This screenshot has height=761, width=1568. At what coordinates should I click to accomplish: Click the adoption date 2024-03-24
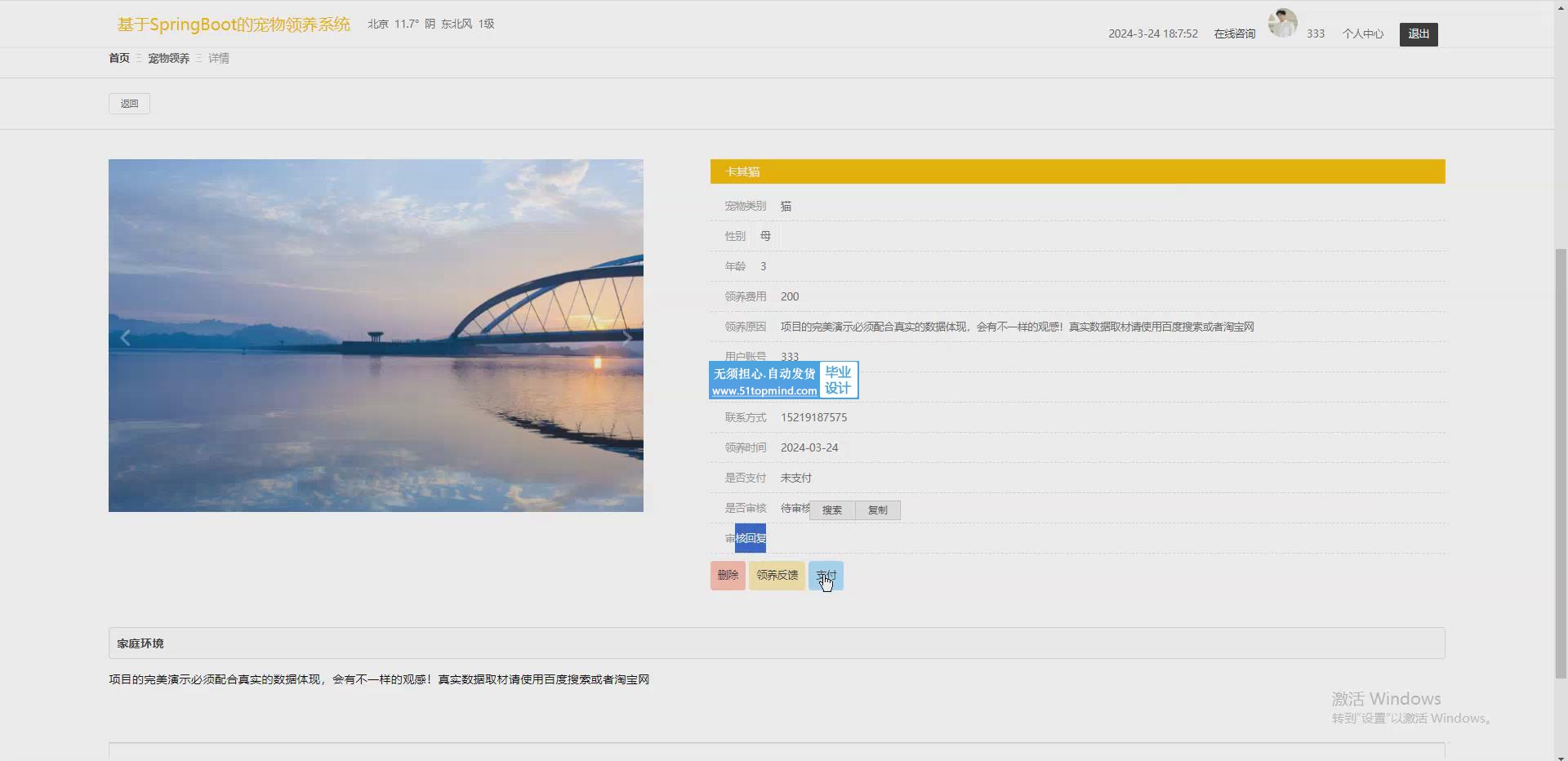[809, 447]
